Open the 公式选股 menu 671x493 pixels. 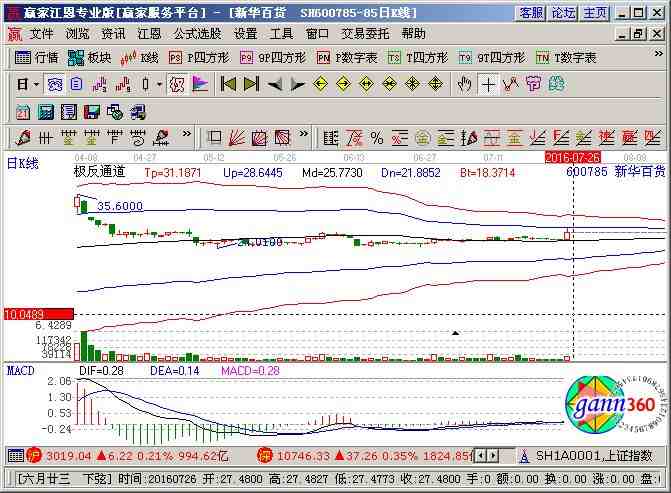coord(197,33)
